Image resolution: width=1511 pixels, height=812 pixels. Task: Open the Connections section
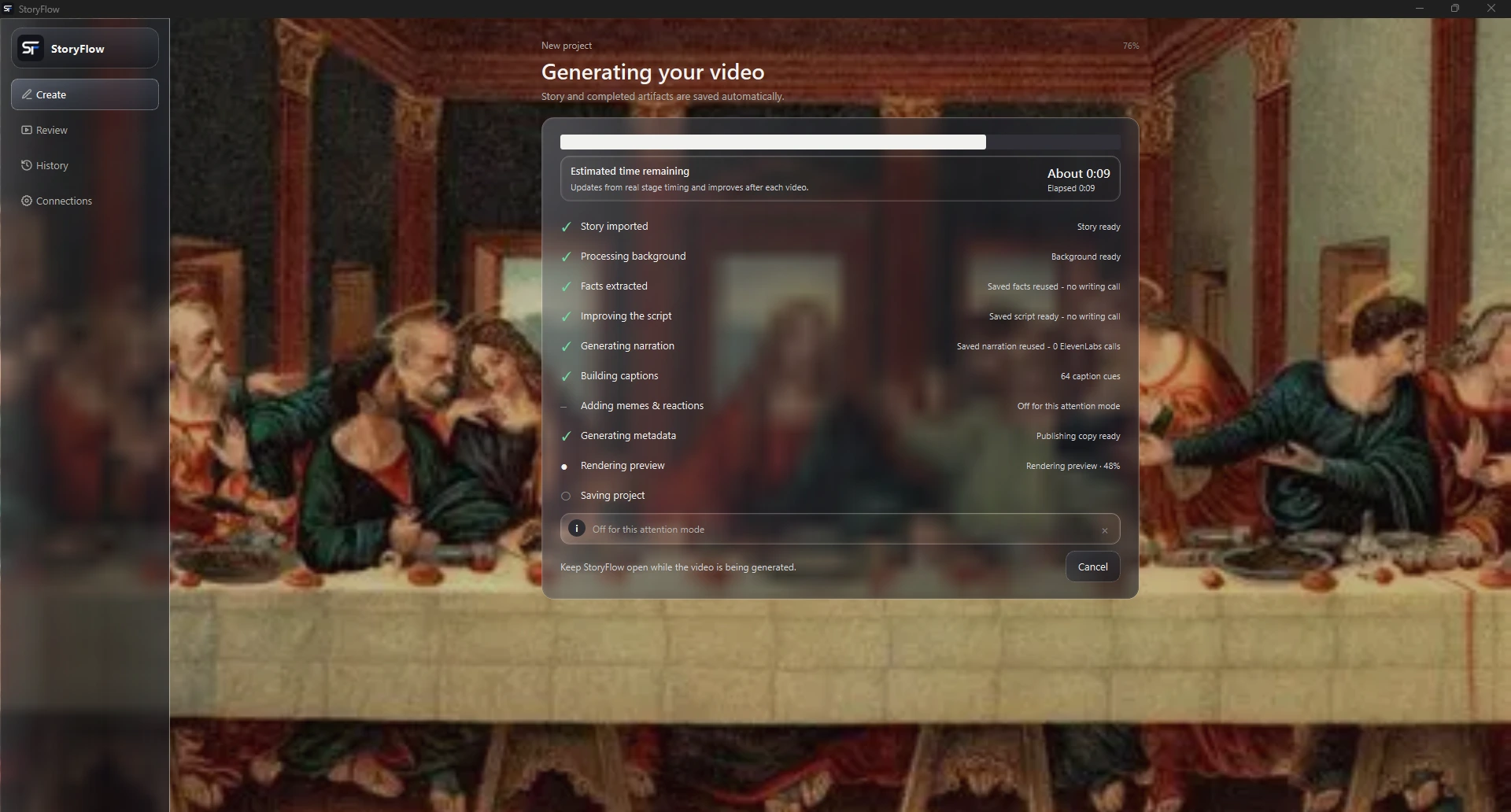pyautogui.click(x=85, y=201)
